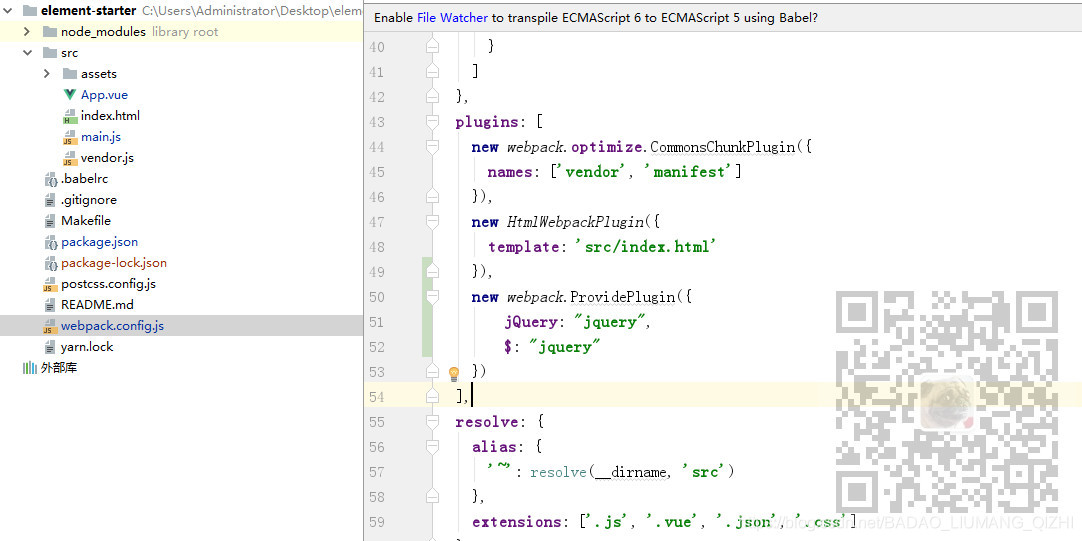Open main.js in the project tree
This screenshot has width=1082, height=541.
pyautogui.click(x=101, y=137)
